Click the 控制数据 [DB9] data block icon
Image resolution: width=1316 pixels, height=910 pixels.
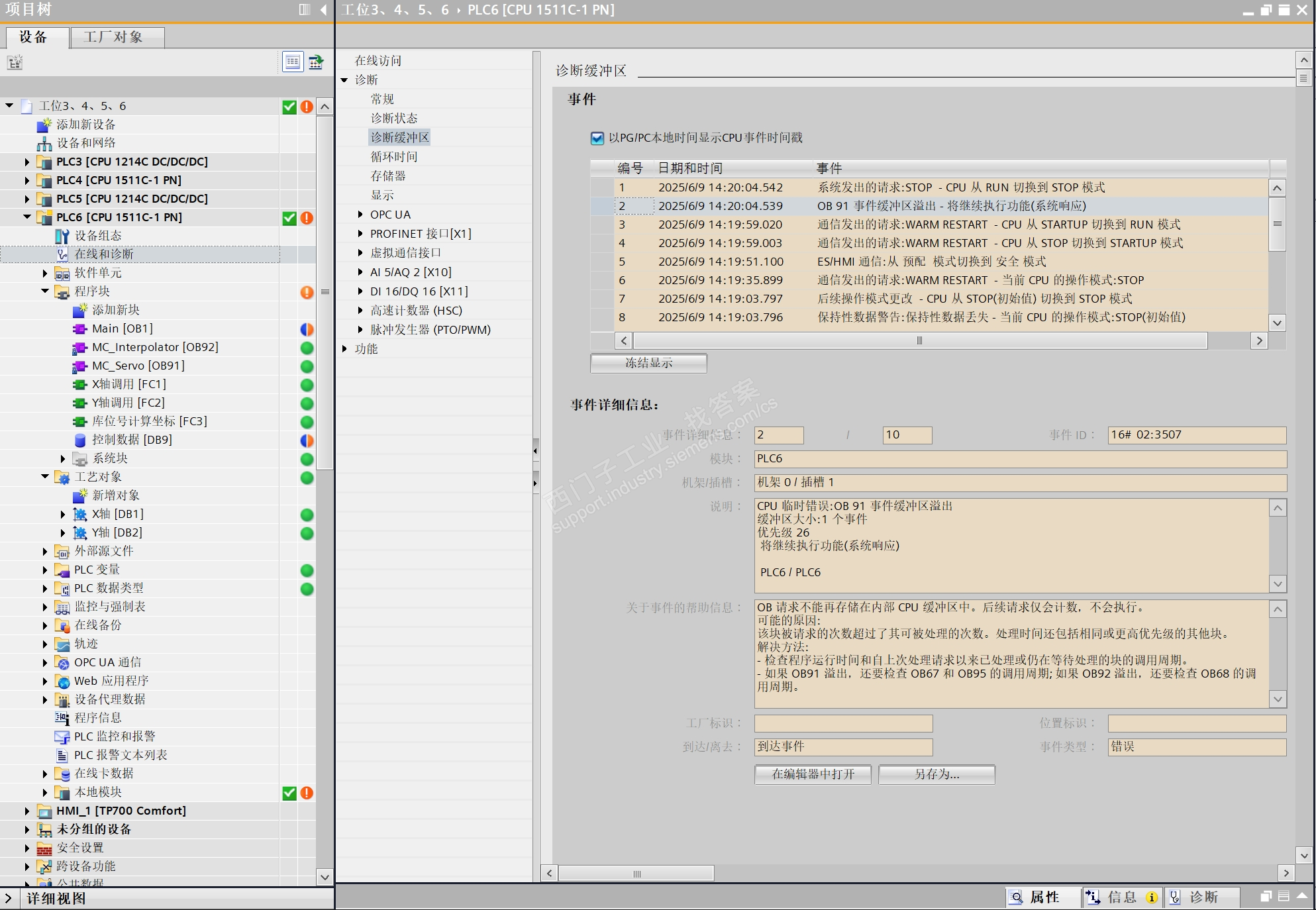(80, 440)
